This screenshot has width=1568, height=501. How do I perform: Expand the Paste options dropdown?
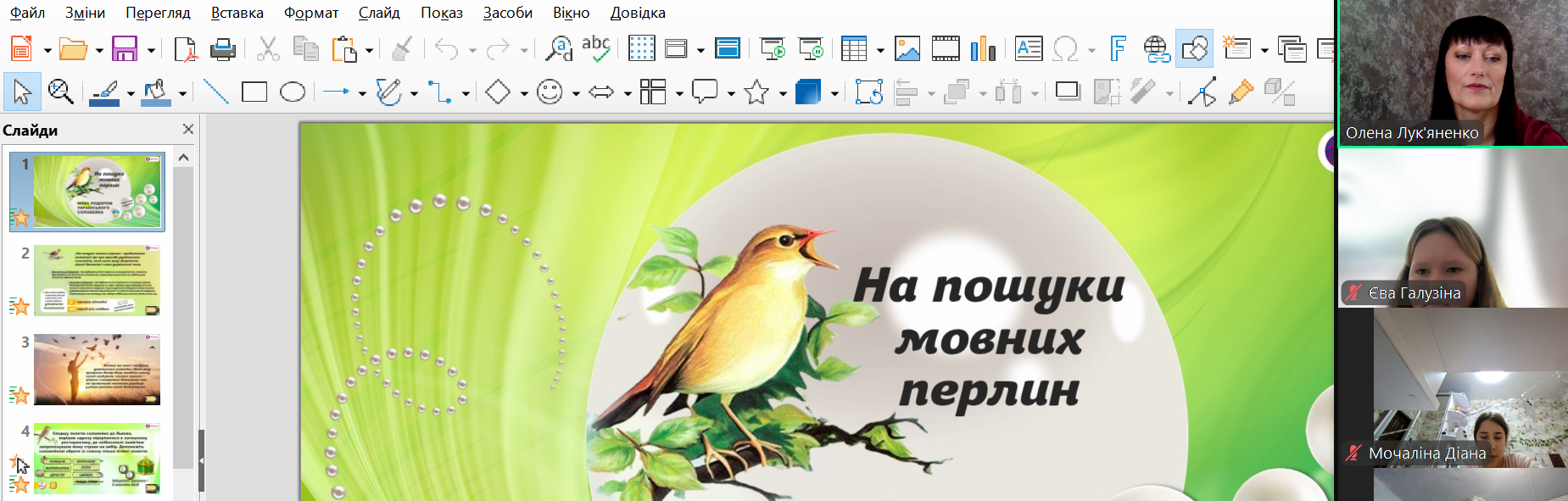369,50
